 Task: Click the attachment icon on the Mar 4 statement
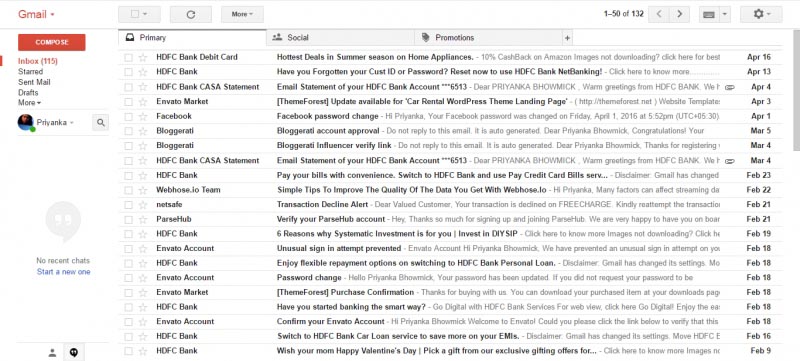730,161
